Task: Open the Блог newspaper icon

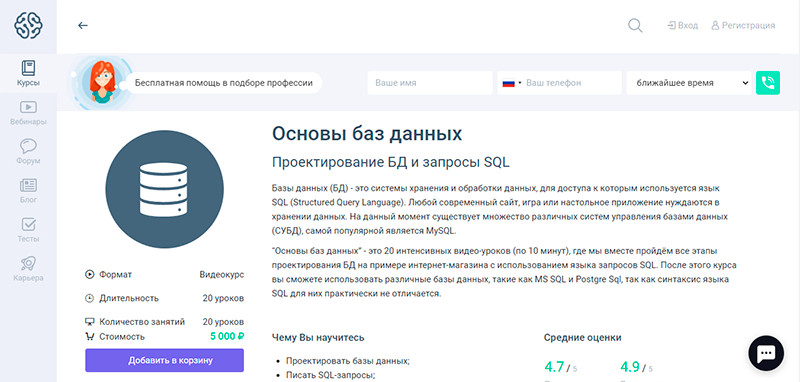Action: (28, 185)
